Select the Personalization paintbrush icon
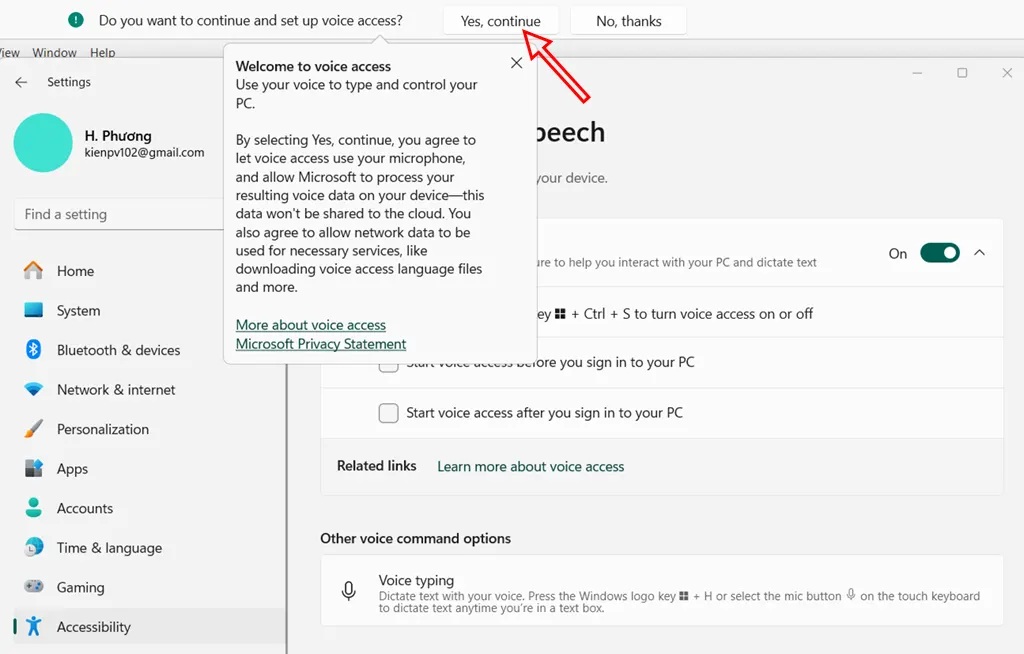 pyautogui.click(x=34, y=429)
